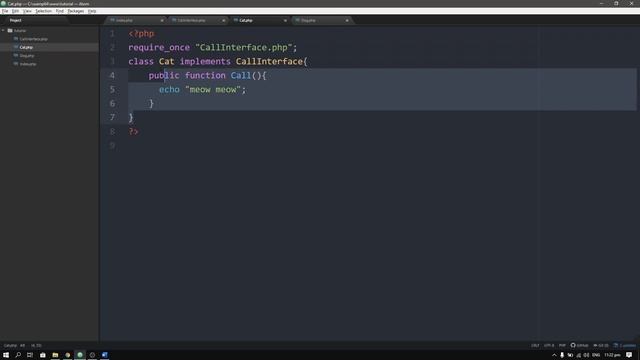
Task: Open Windows taskbar search
Action: [x=18, y=355]
